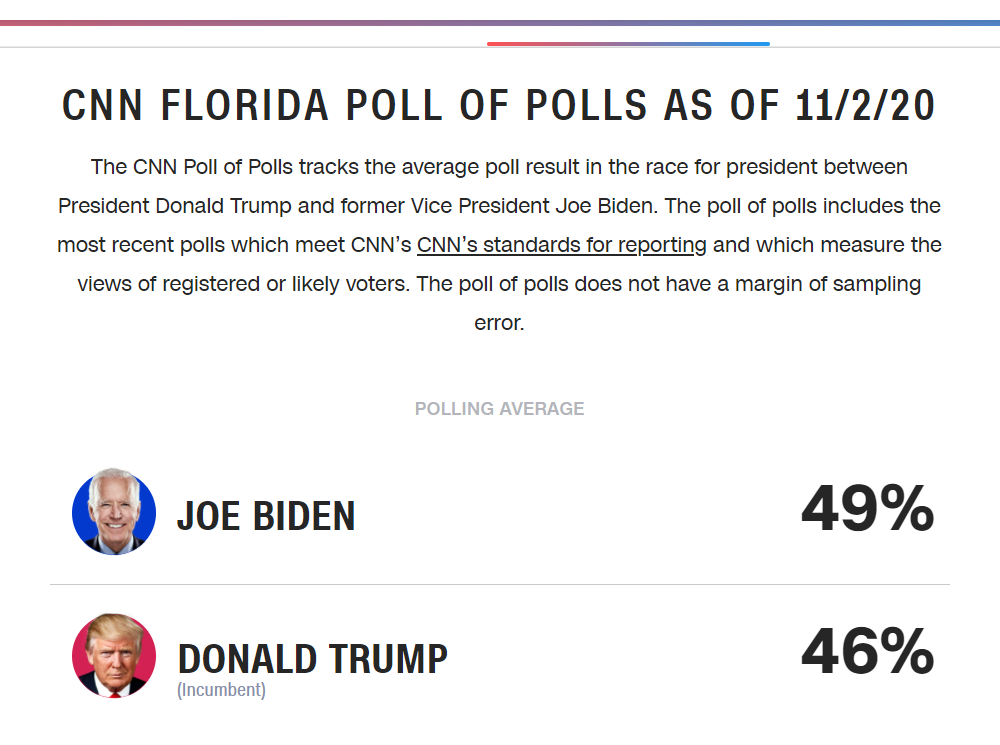The image size is (1000, 745).
Task: Click the POLLING AVERAGE section label
Action: pyautogui.click(x=499, y=409)
